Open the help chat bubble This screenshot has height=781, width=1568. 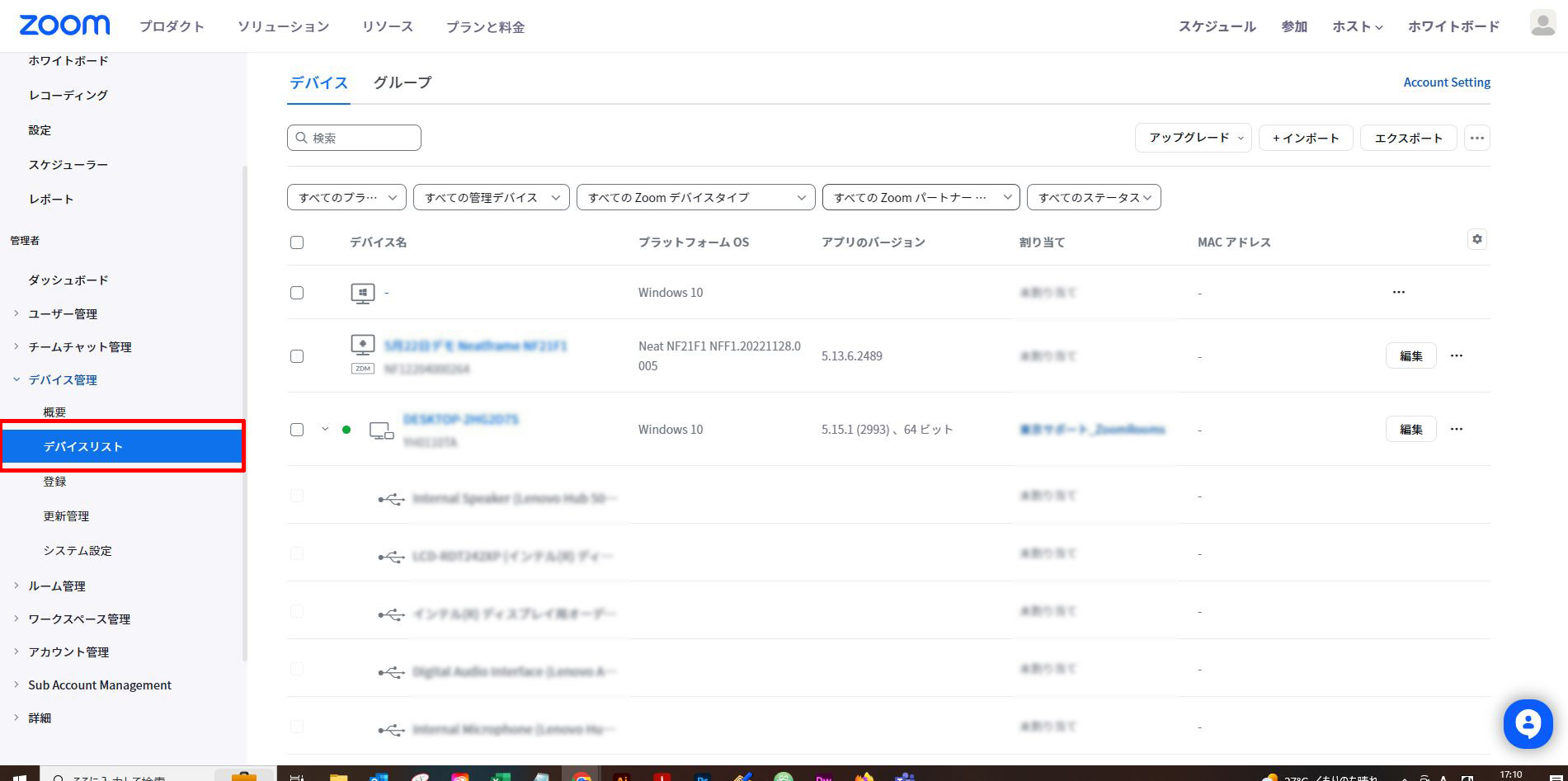tap(1528, 724)
